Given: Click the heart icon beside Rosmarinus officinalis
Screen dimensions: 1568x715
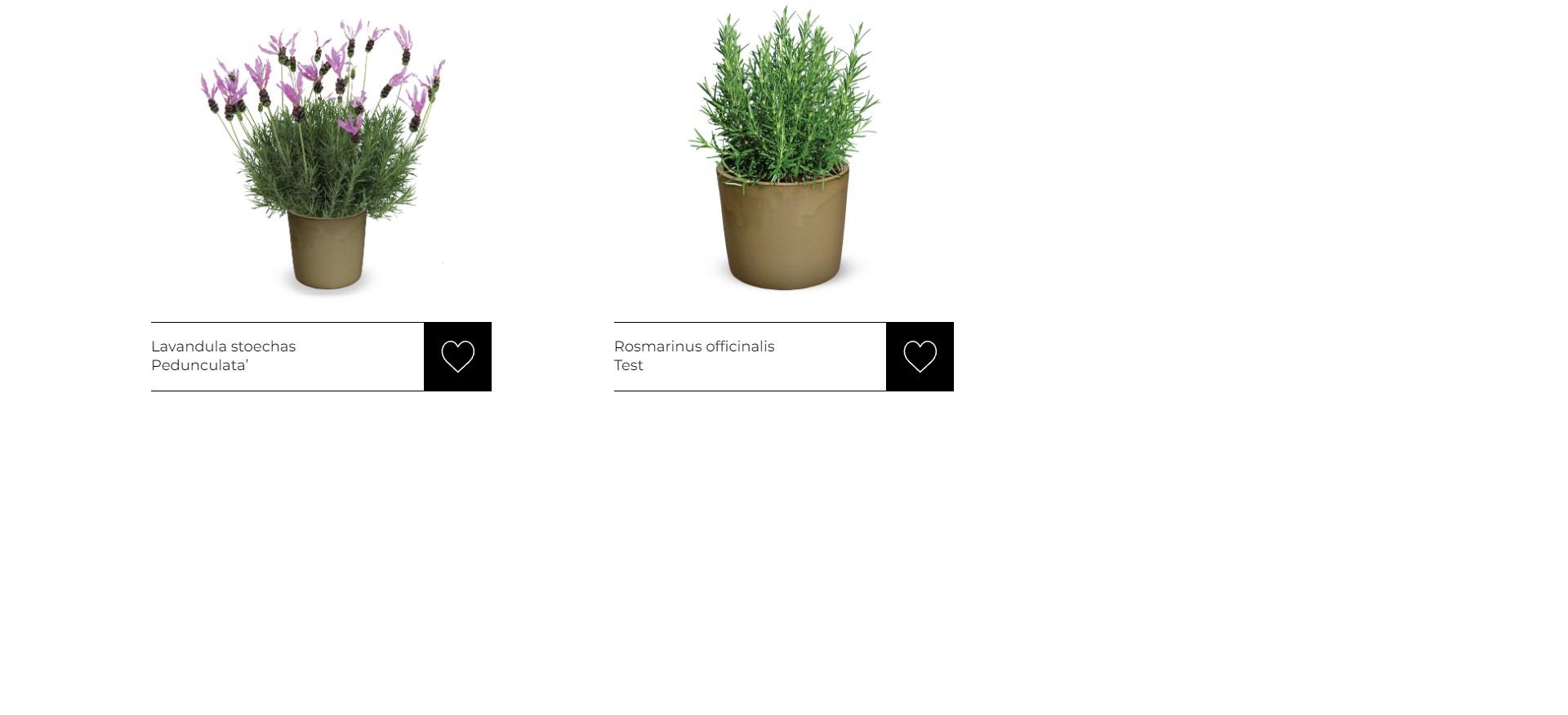Looking at the screenshot, I should click(920, 356).
